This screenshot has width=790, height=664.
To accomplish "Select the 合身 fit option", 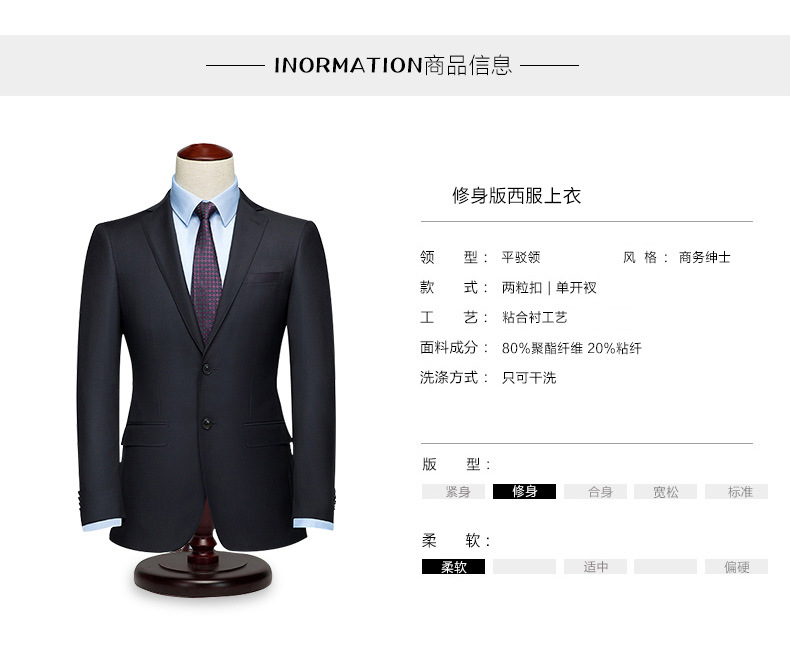I will [596, 491].
